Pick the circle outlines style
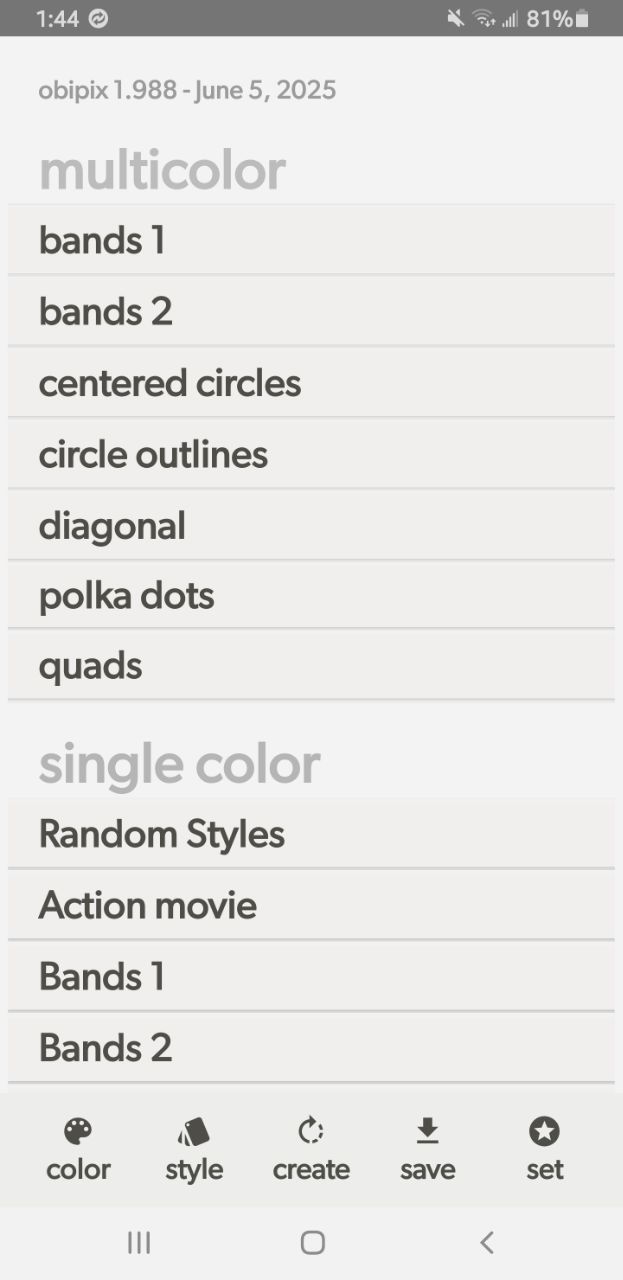The height and width of the screenshot is (1280, 623). pyautogui.click(x=311, y=454)
